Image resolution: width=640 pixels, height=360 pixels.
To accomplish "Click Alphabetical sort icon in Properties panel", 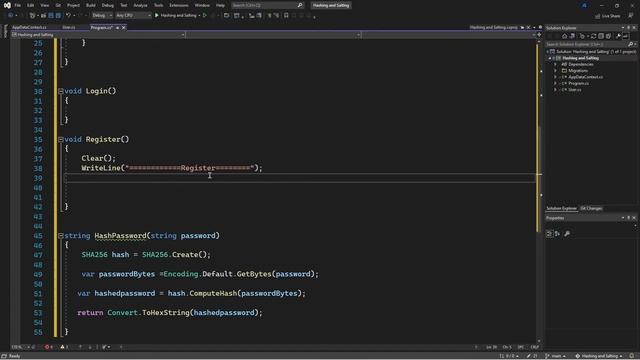I will pos(557,233).
